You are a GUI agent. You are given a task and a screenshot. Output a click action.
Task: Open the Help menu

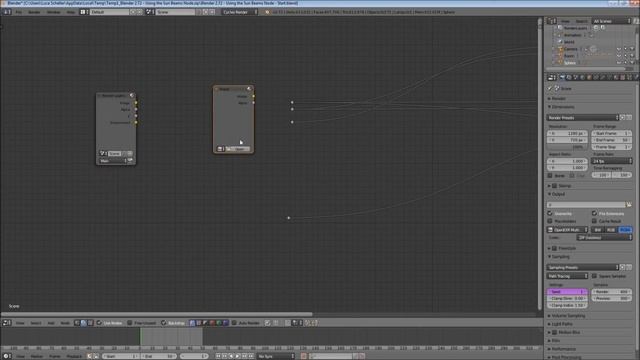pyautogui.click(x=71, y=12)
